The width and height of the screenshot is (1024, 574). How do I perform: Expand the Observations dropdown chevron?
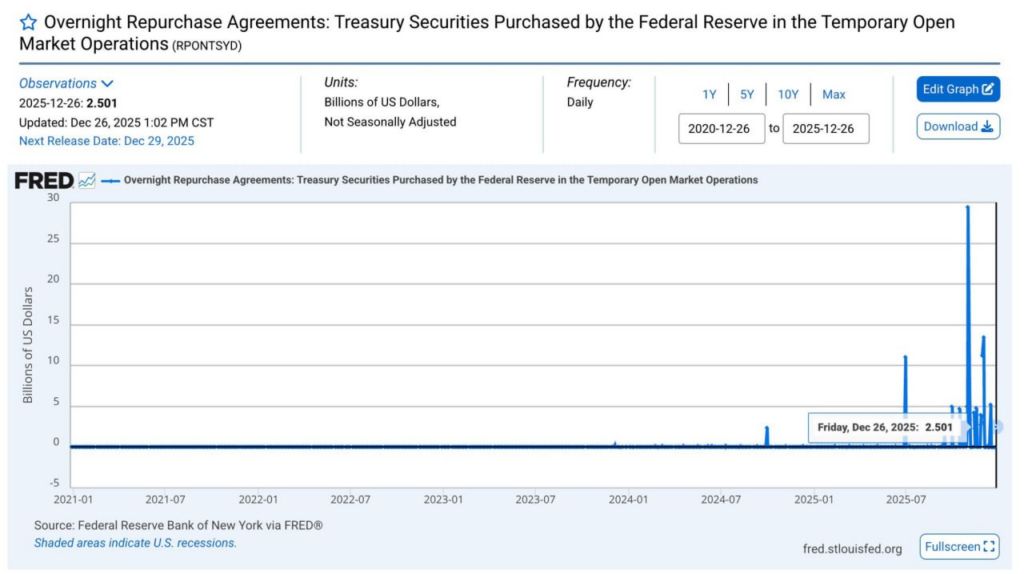(x=108, y=84)
